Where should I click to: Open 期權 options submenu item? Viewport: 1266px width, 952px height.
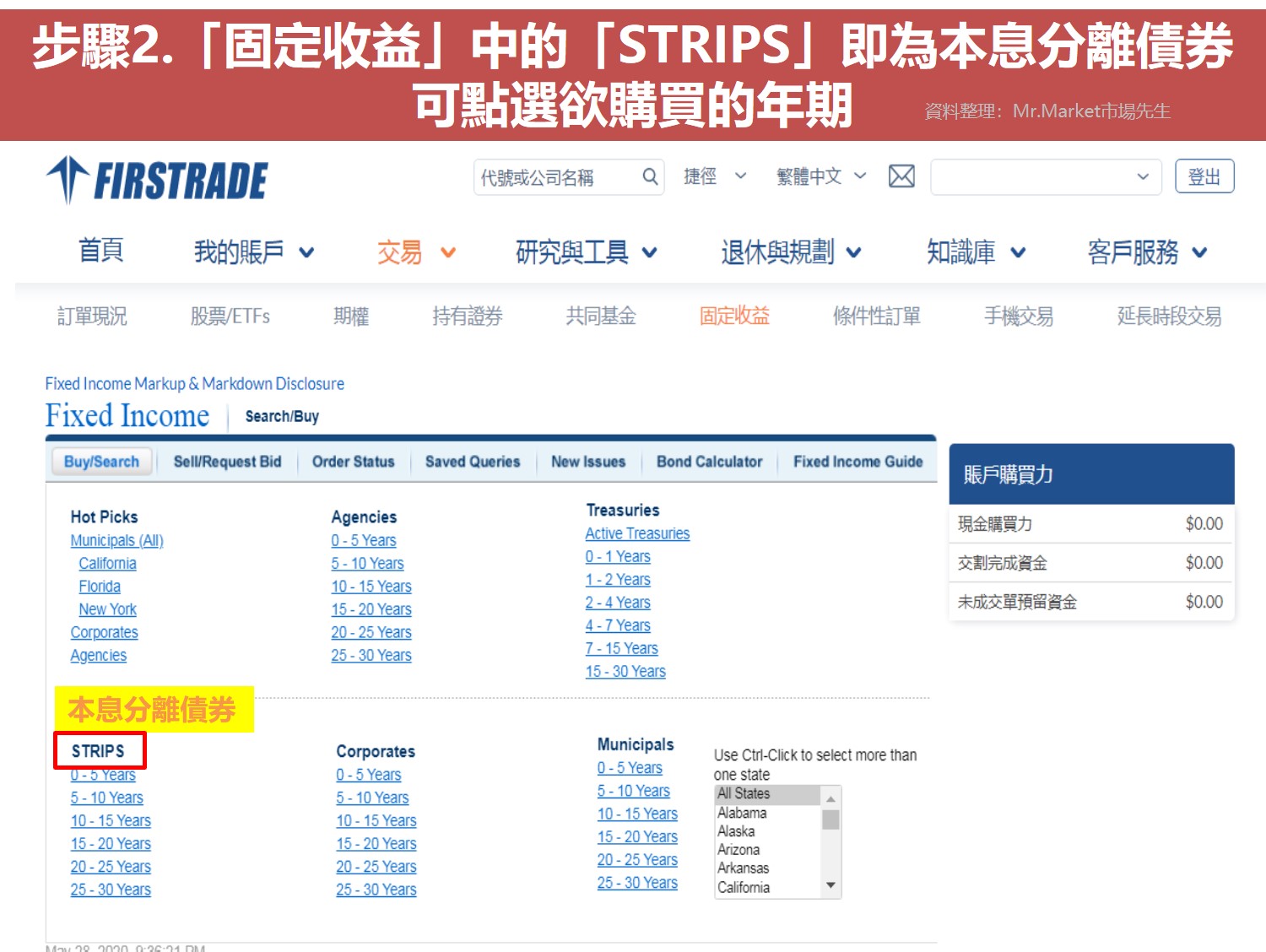pyautogui.click(x=351, y=316)
